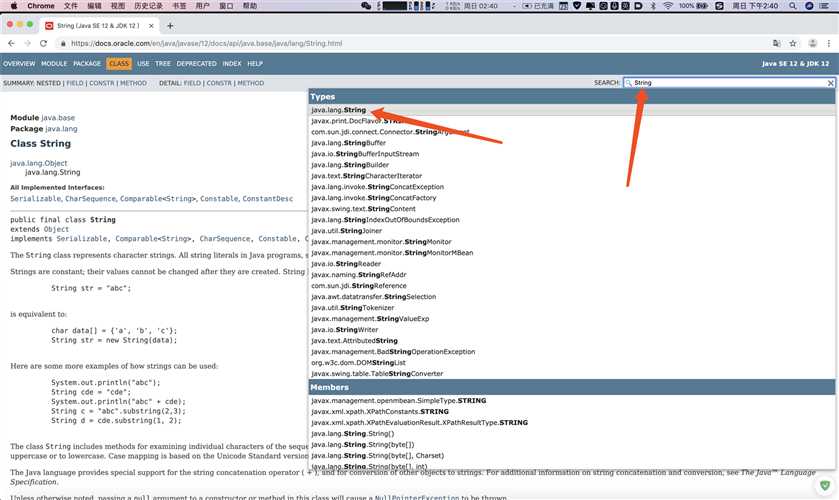This screenshot has height=500, width=839.
Task: Open the Wi-Fi status menu
Action: point(668,6)
